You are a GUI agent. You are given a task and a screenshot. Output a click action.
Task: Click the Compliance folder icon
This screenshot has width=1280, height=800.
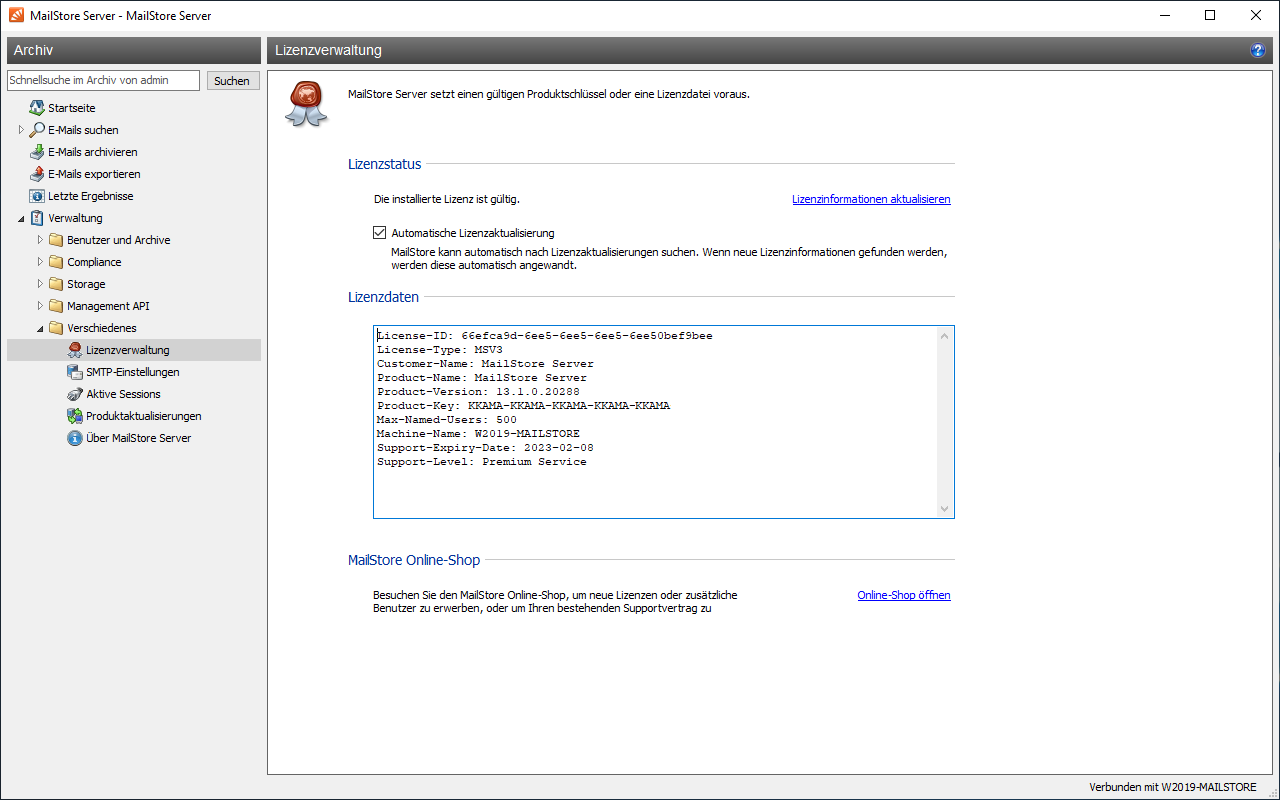56,262
